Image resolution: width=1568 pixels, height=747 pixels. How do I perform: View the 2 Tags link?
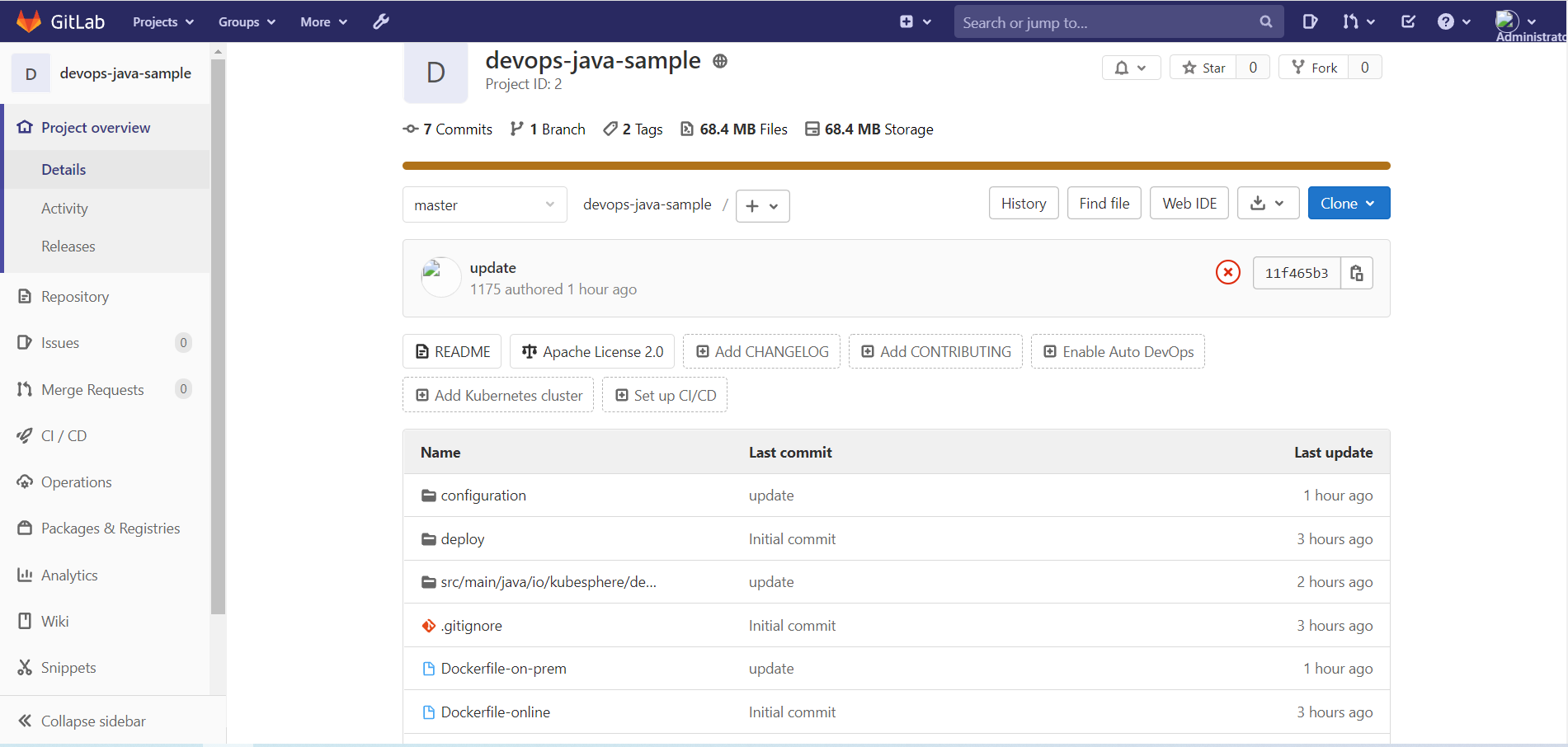[x=633, y=129]
